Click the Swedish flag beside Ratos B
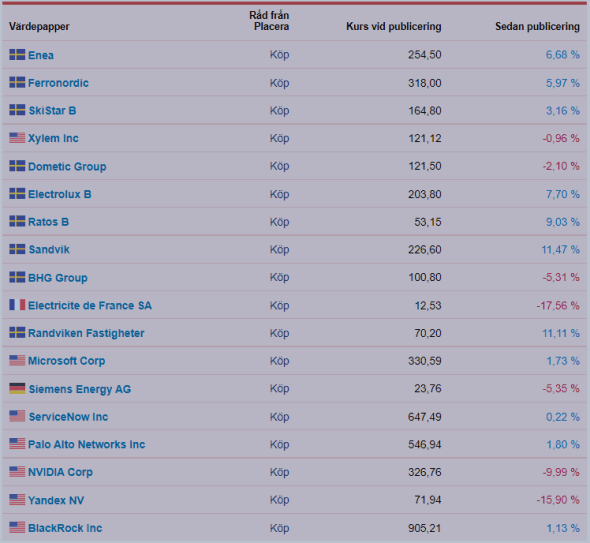Screen dimensions: 590x543 (17, 221)
